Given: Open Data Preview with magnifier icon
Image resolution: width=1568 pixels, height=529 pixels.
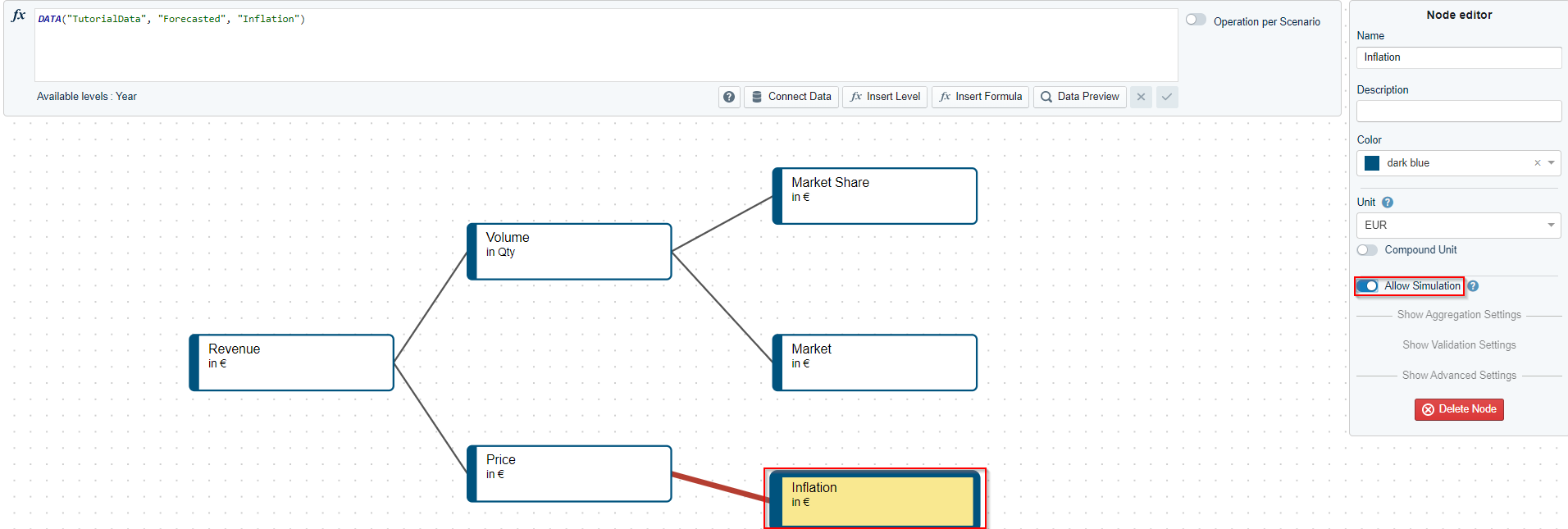Looking at the screenshot, I should [1079, 97].
